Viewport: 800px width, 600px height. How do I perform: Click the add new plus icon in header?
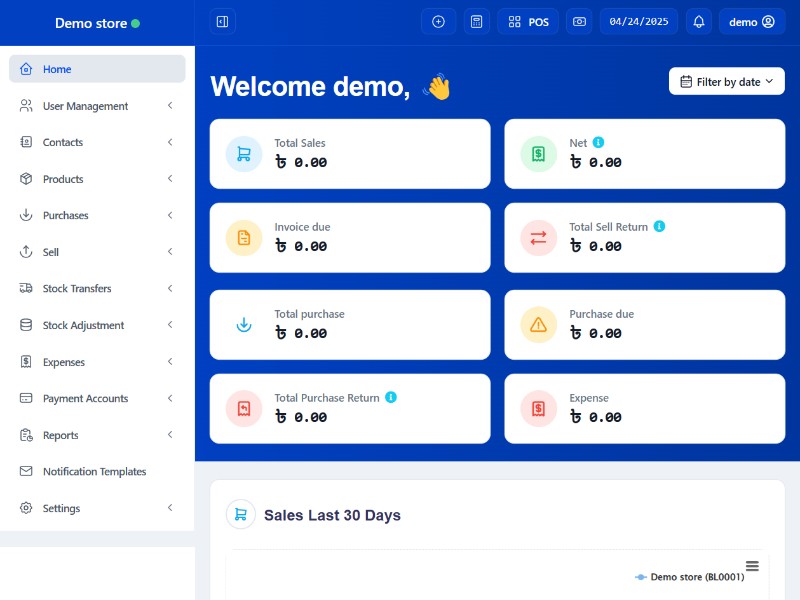click(438, 22)
